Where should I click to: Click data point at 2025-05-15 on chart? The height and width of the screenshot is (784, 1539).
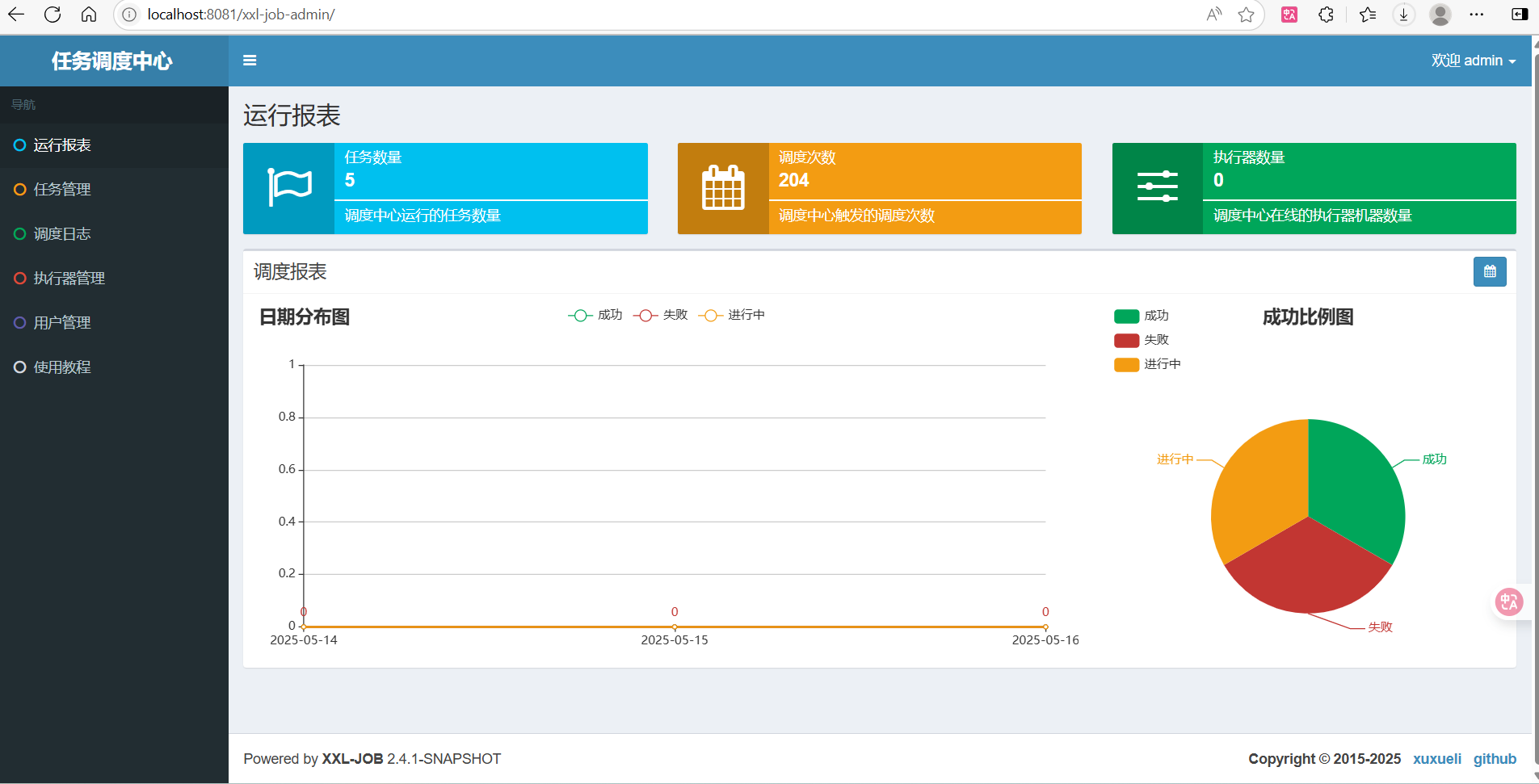coord(675,627)
